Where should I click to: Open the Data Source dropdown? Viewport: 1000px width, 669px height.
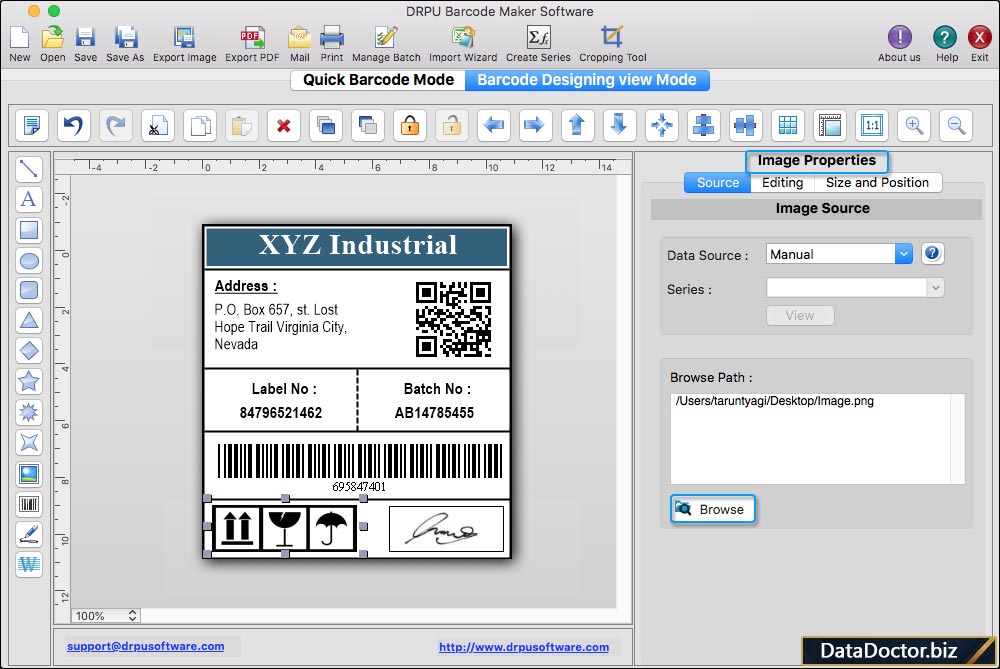(839, 254)
